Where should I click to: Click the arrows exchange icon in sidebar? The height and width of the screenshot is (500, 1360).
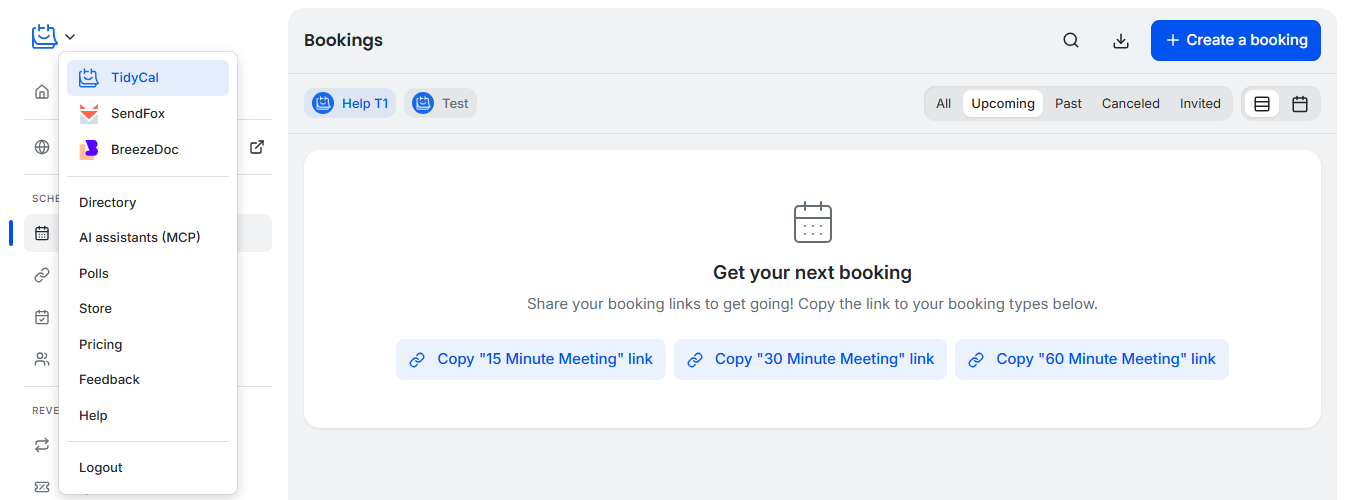(x=42, y=445)
